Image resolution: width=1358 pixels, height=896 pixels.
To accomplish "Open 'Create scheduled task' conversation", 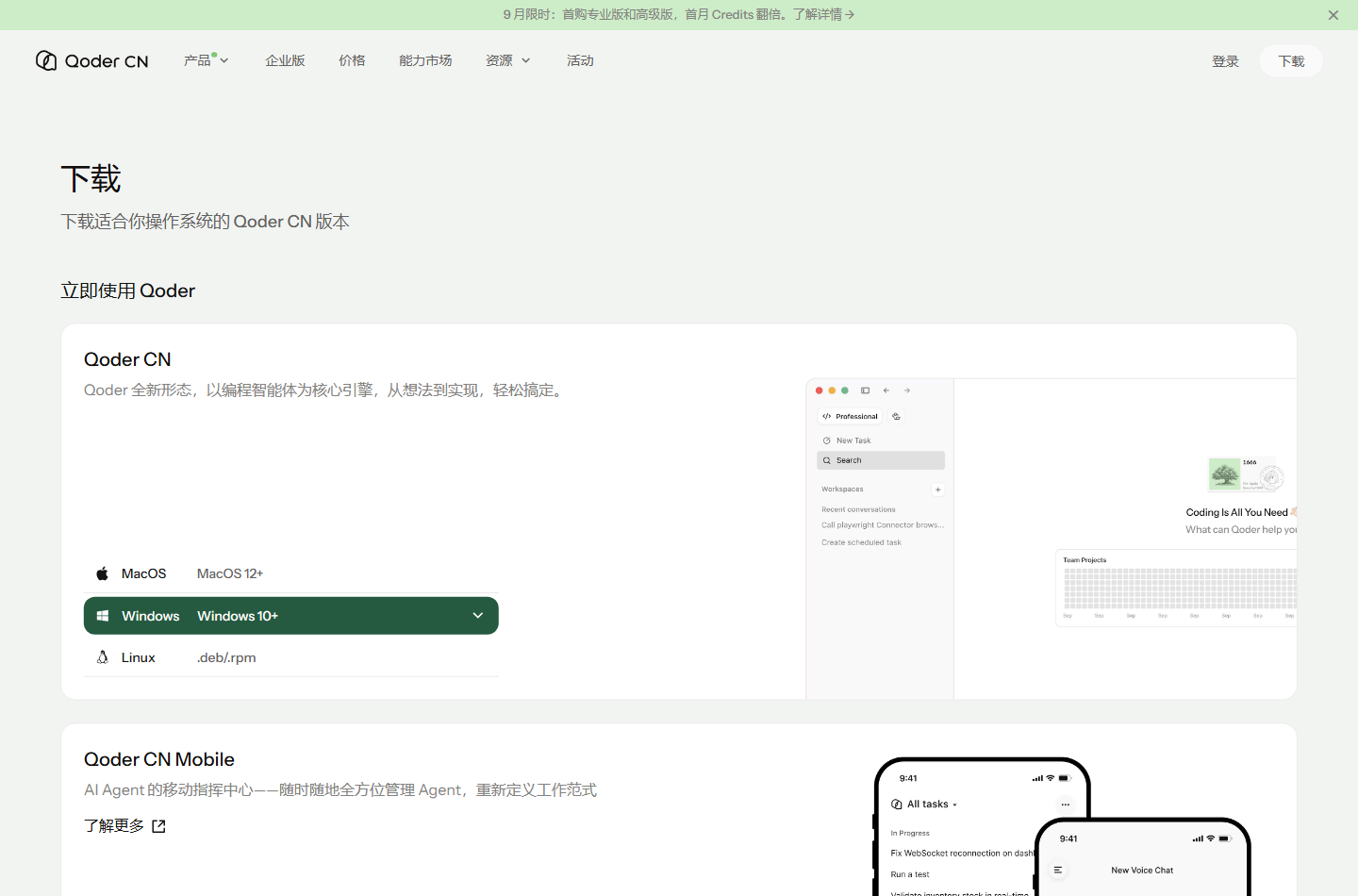I will tap(861, 542).
